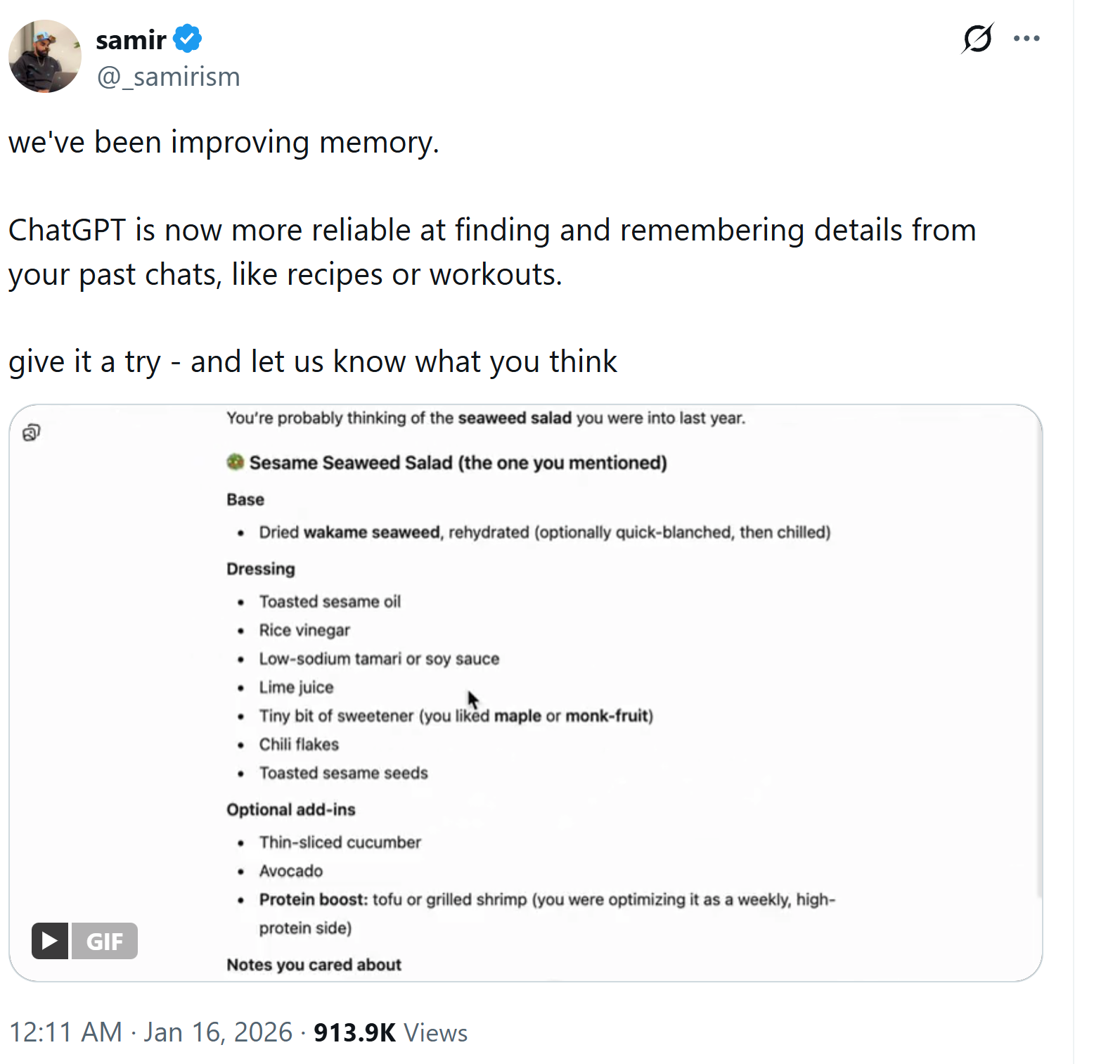Open the @_samirism handle link
The height and width of the screenshot is (1064, 1120).
pyautogui.click(x=168, y=77)
